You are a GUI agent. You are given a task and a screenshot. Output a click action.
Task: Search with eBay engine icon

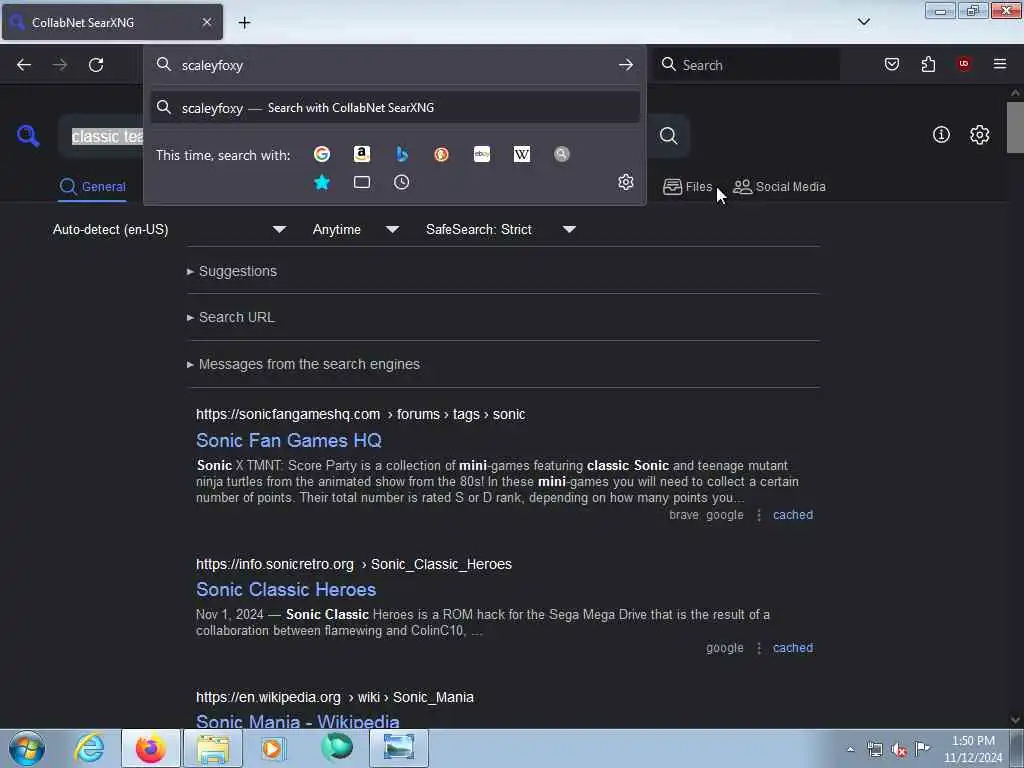coord(482,154)
